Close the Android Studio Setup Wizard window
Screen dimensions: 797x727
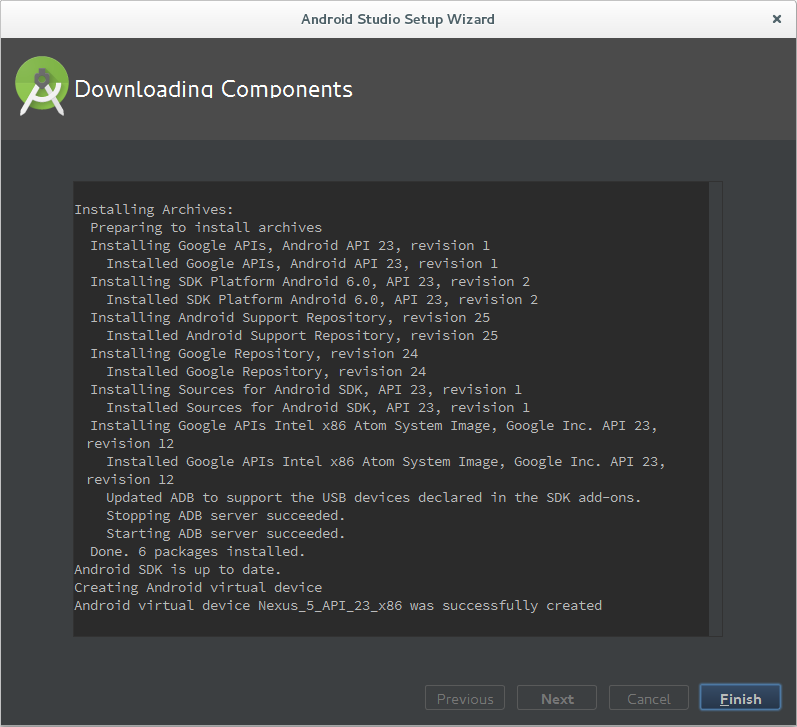777,19
